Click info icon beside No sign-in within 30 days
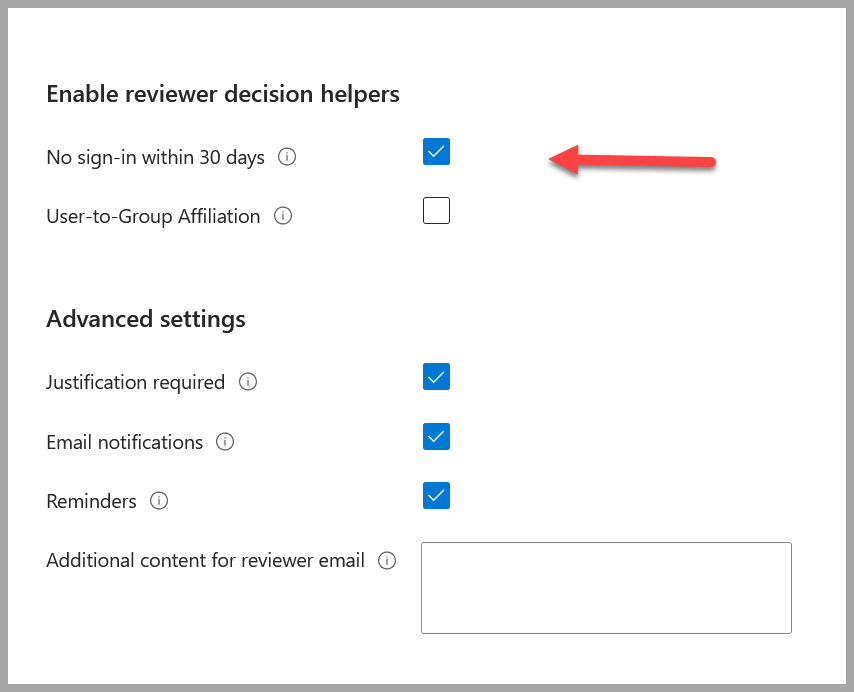 [287, 157]
